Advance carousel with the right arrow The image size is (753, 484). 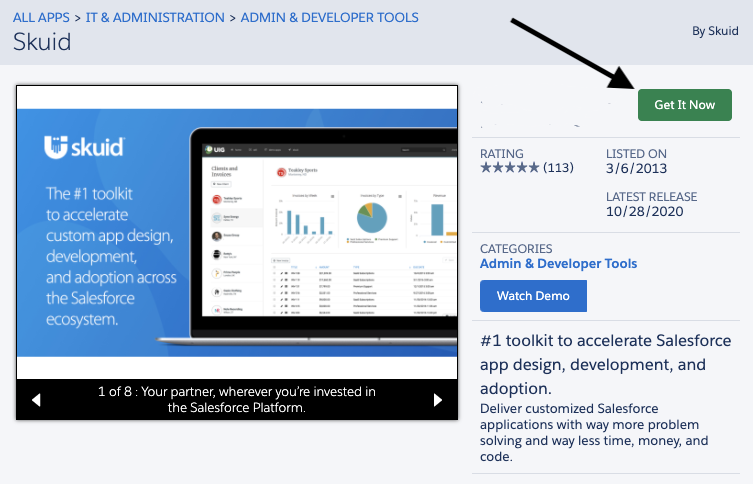coord(437,400)
